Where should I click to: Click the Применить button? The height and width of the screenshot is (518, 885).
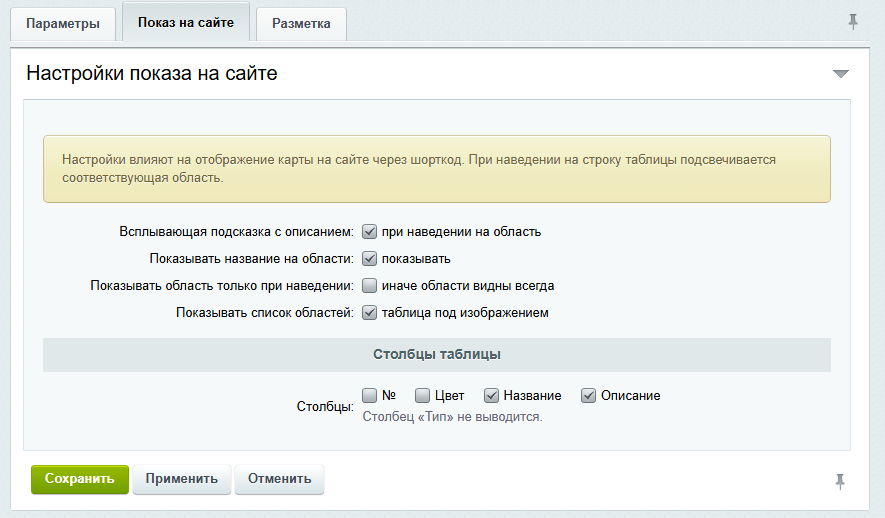(x=182, y=479)
